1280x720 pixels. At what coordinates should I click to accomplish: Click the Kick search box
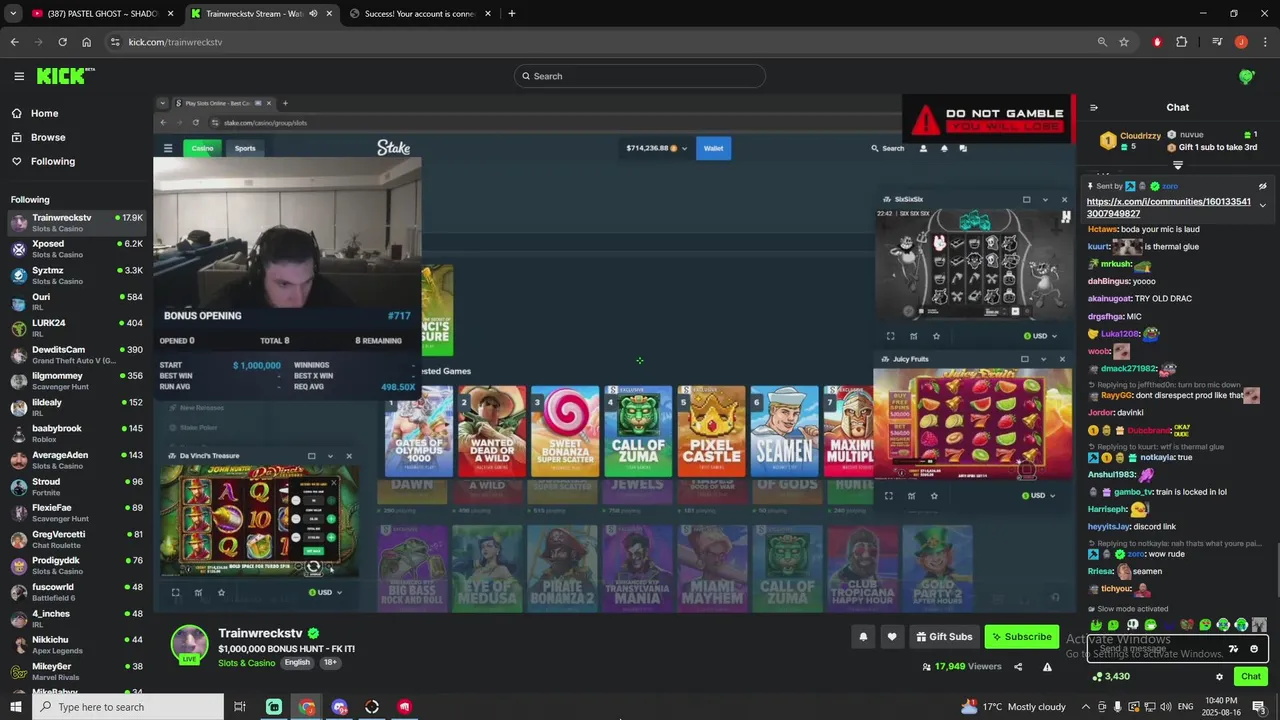tap(640, 76)
